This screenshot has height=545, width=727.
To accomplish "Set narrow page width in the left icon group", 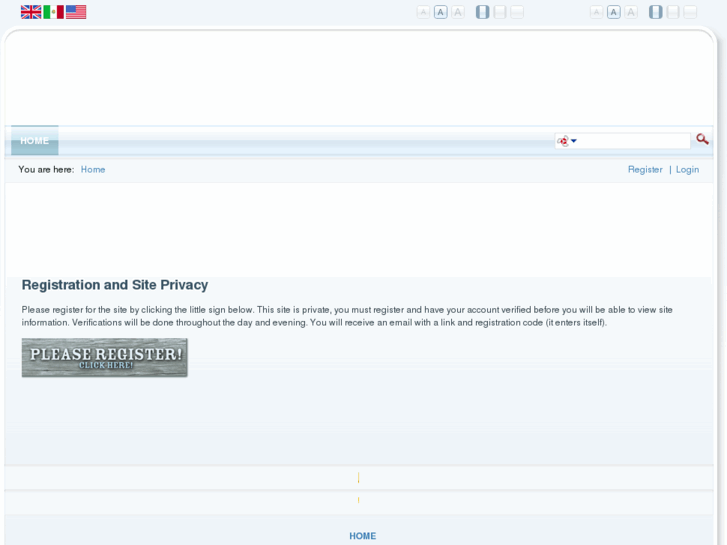I will click(x=483, y=12).
